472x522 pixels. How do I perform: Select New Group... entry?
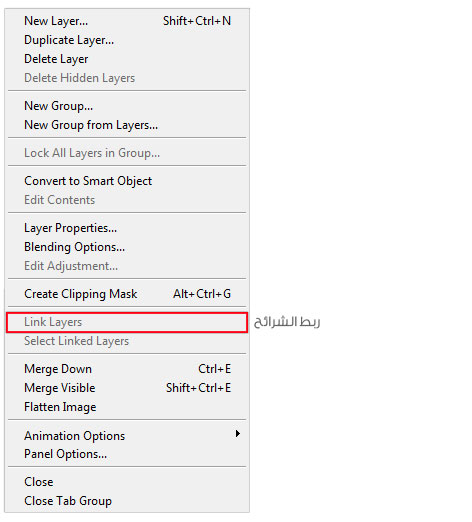[x=127, y=106]
